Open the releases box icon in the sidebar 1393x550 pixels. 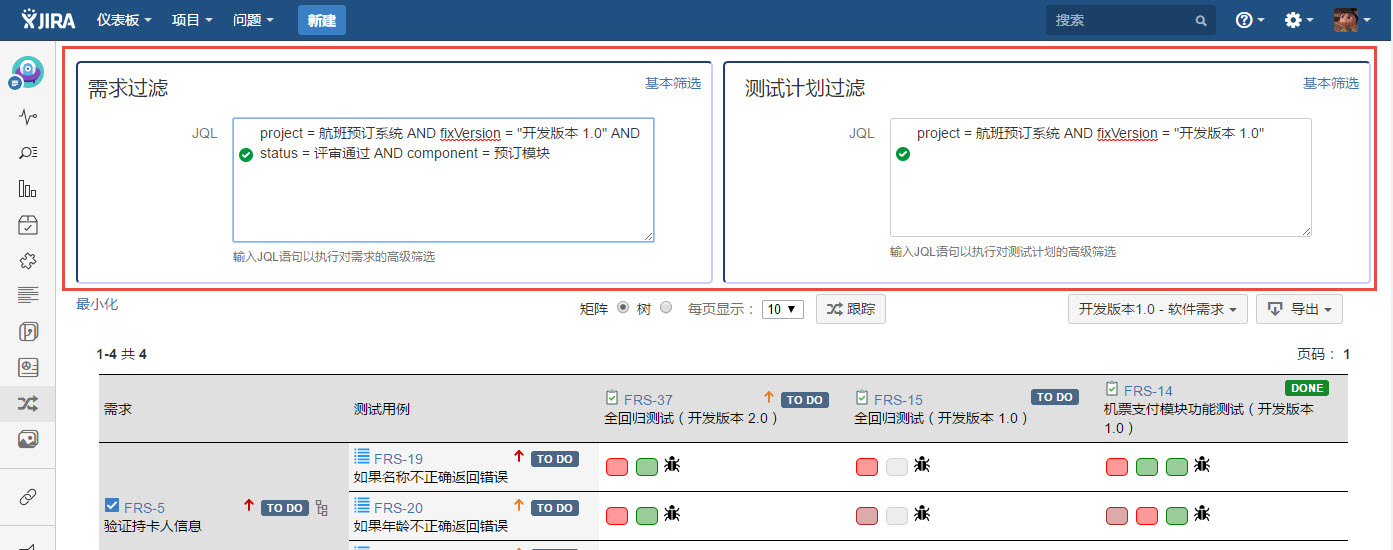click(x=28, y=225)
